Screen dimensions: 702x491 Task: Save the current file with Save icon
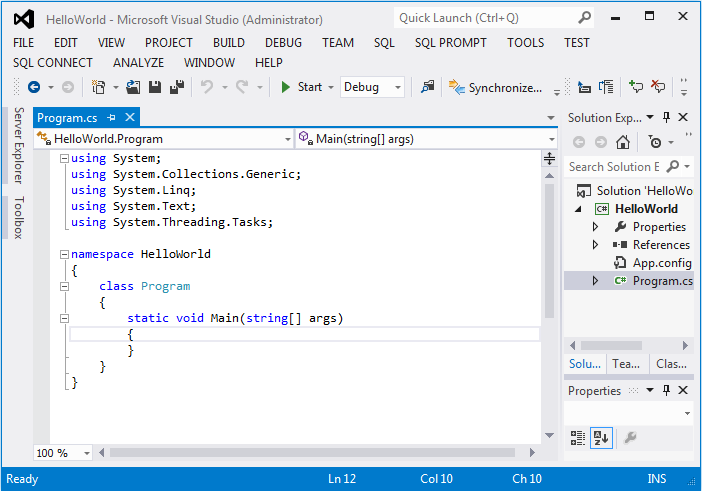point(155,87)
